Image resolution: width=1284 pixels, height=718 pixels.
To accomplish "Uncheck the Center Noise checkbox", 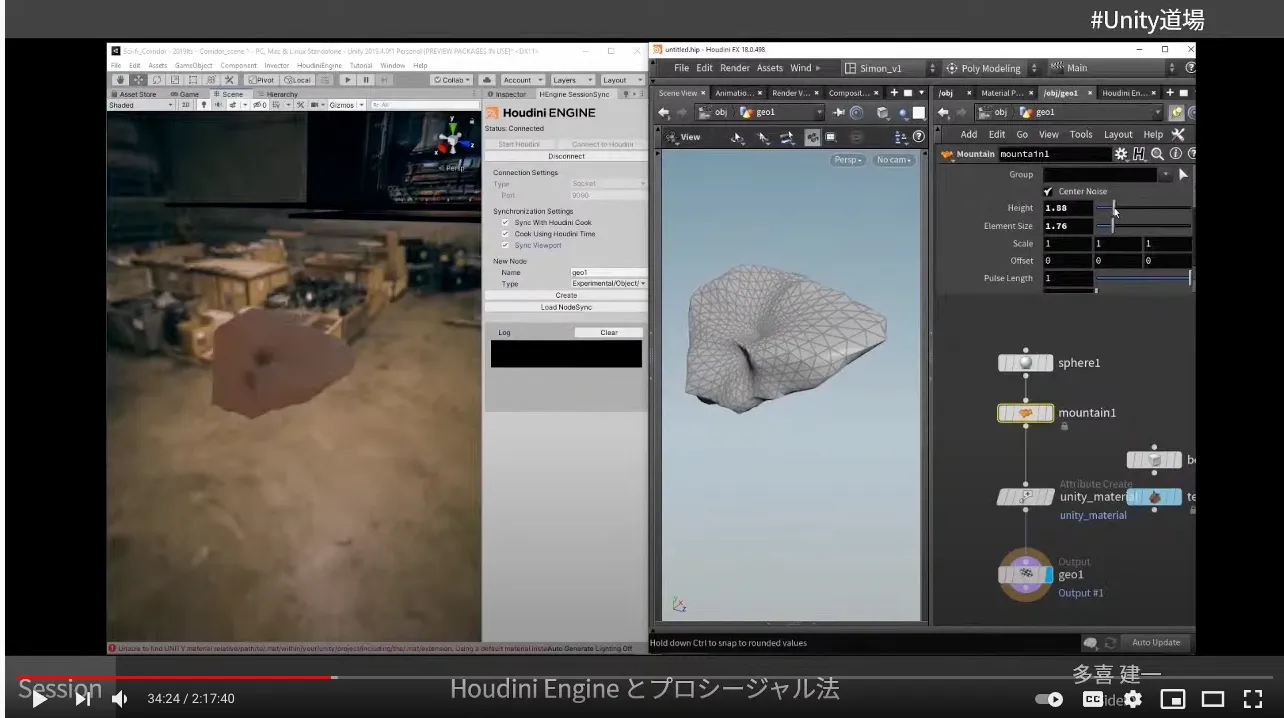I will tap(1048, 191).
